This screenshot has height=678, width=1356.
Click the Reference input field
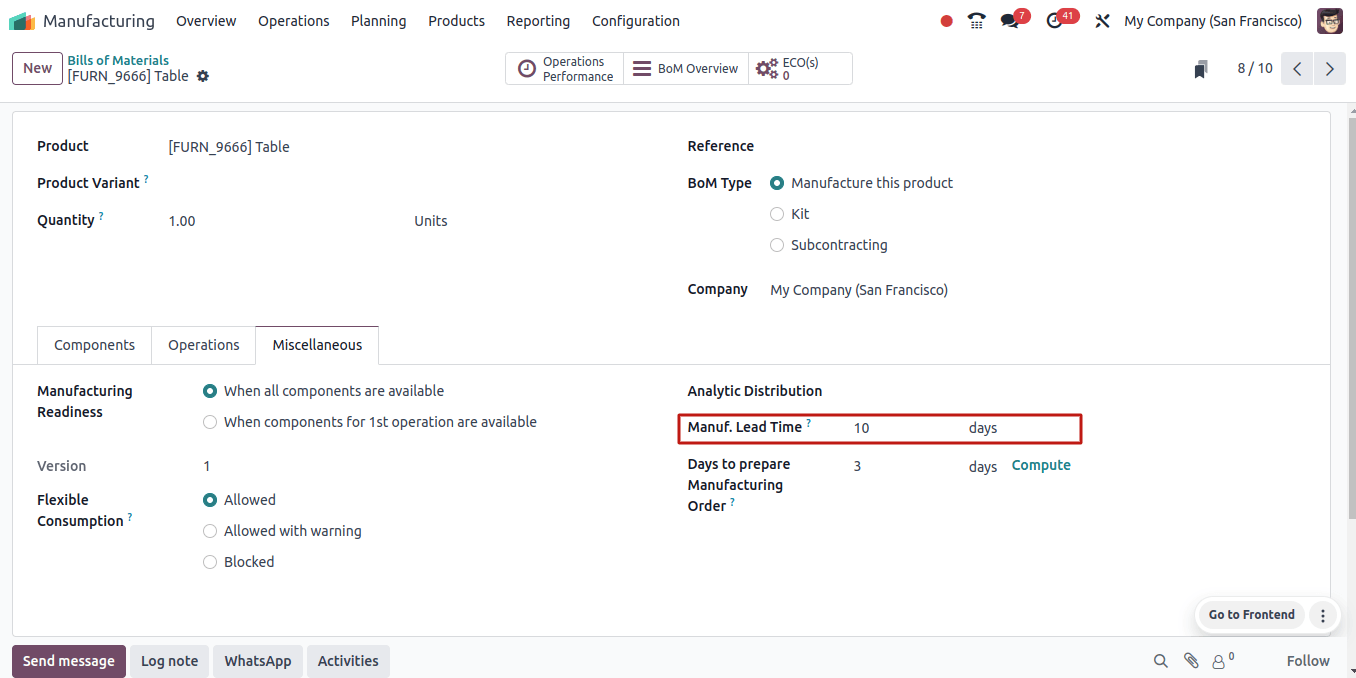point(1037,147)
